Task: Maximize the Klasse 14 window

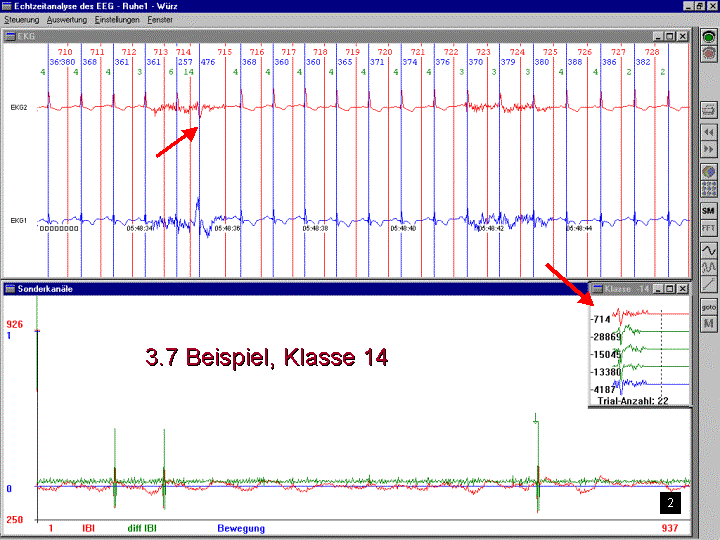Action: coord(669,288)
